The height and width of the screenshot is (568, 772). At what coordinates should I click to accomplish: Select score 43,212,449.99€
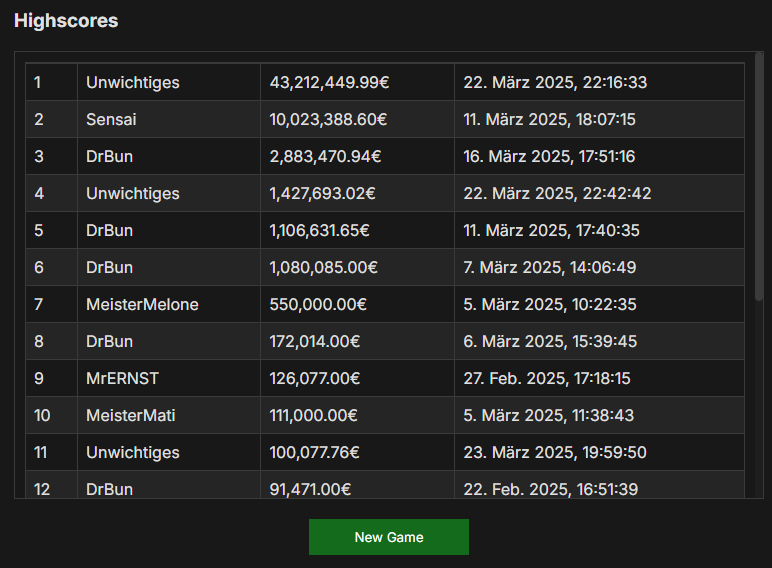(329, 82)
